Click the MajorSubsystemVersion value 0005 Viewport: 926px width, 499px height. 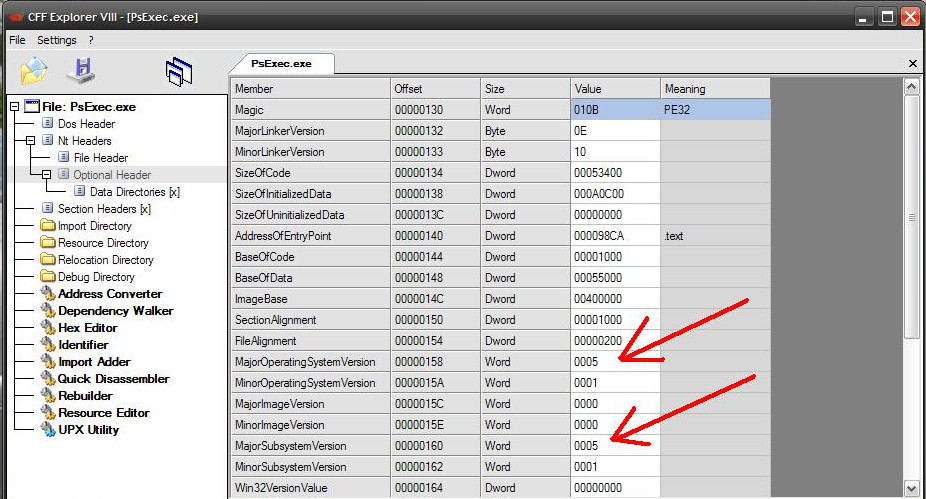(x=615, y=446)
